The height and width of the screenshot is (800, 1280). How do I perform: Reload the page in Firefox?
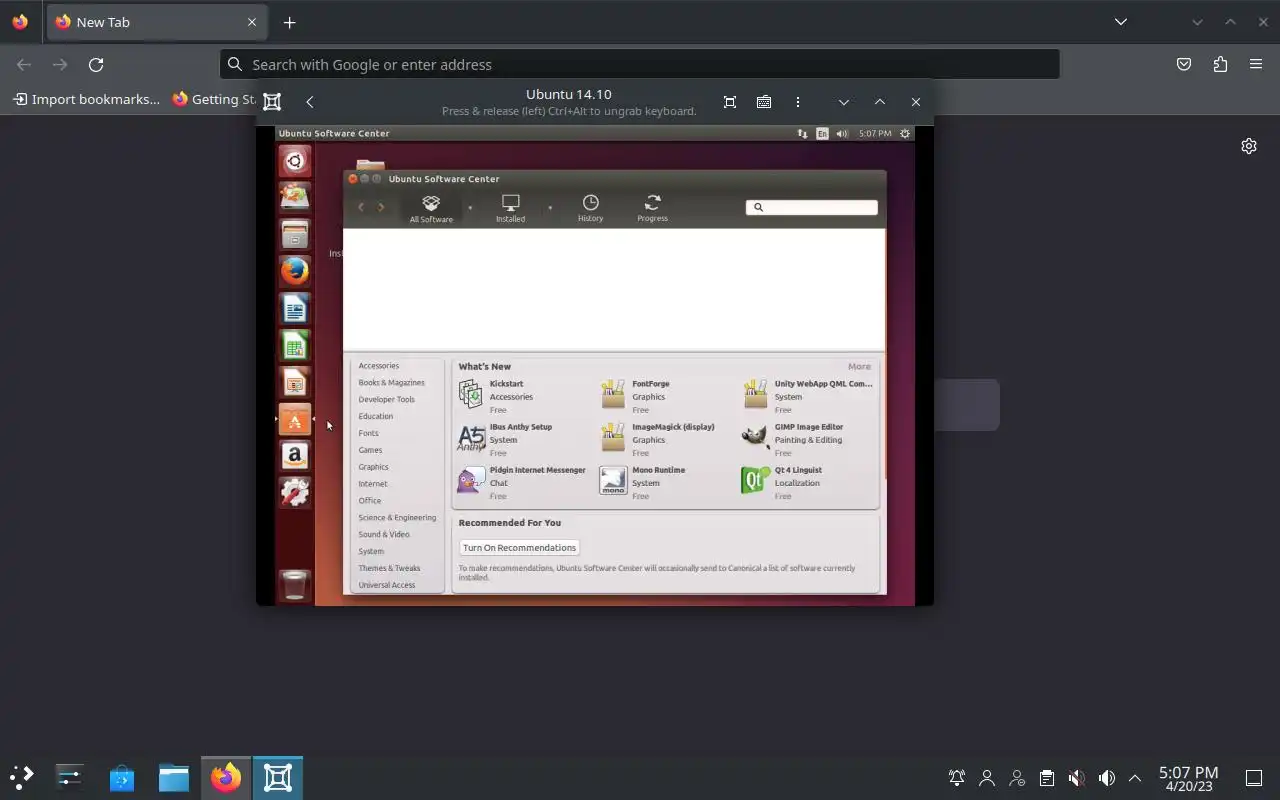click(96, 64)
